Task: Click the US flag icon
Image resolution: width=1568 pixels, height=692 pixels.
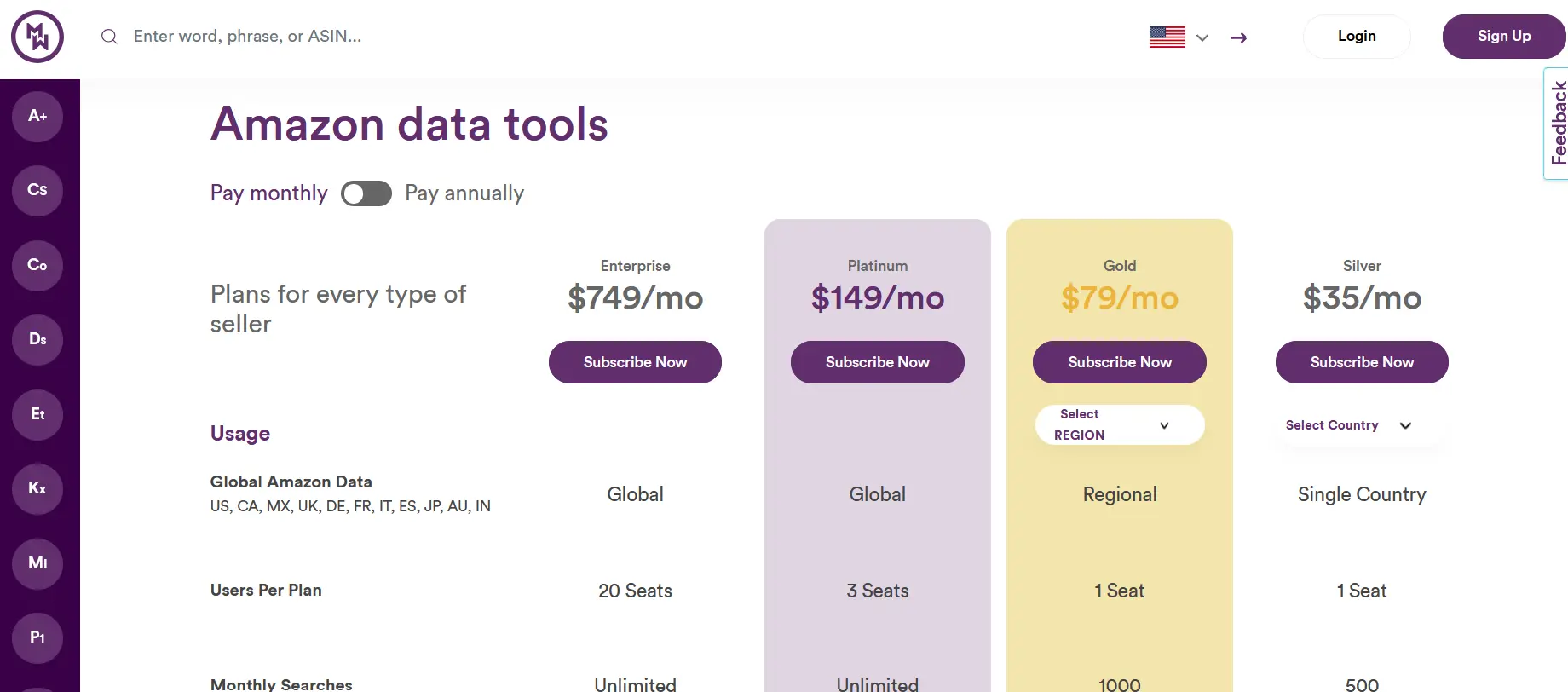Action: pyautogui.click(x=1167, y=37)
